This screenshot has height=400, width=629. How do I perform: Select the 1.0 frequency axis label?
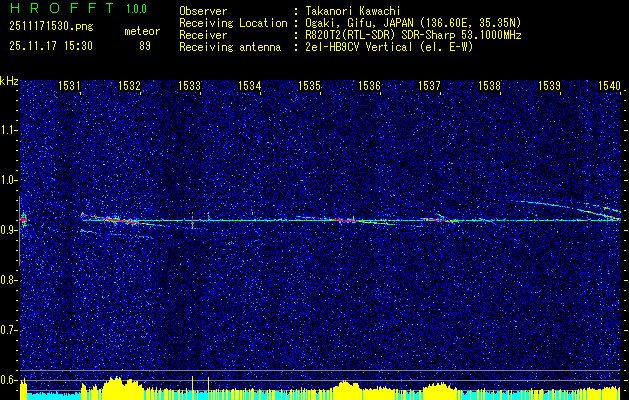click(x=9, y=180)
